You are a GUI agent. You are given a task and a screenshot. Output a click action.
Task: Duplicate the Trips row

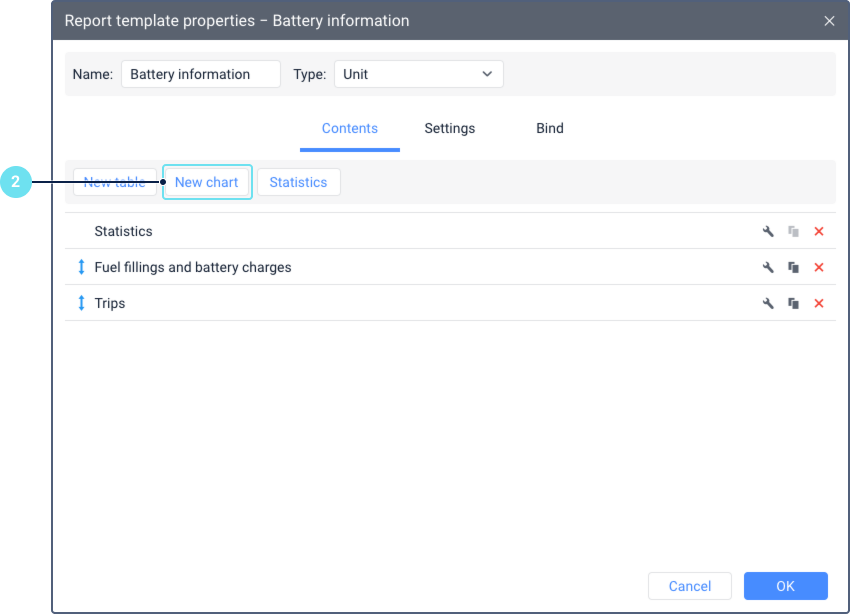click(793, 304)
